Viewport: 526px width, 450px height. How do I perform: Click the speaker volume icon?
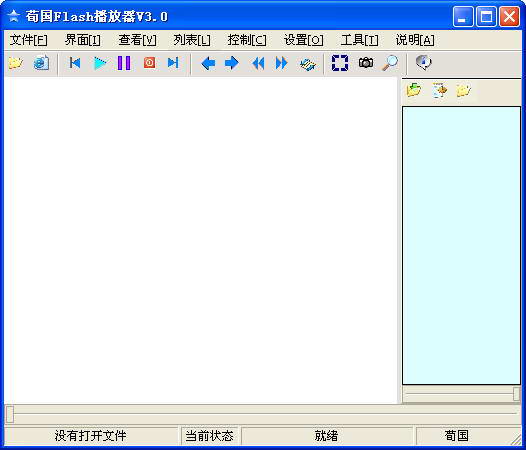424,63
